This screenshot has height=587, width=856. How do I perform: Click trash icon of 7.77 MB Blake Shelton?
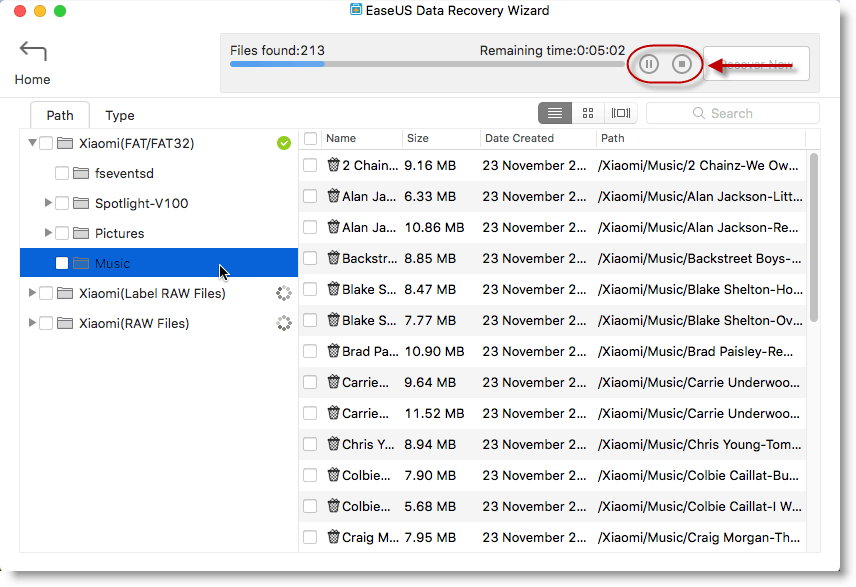(x=333, y=320)
